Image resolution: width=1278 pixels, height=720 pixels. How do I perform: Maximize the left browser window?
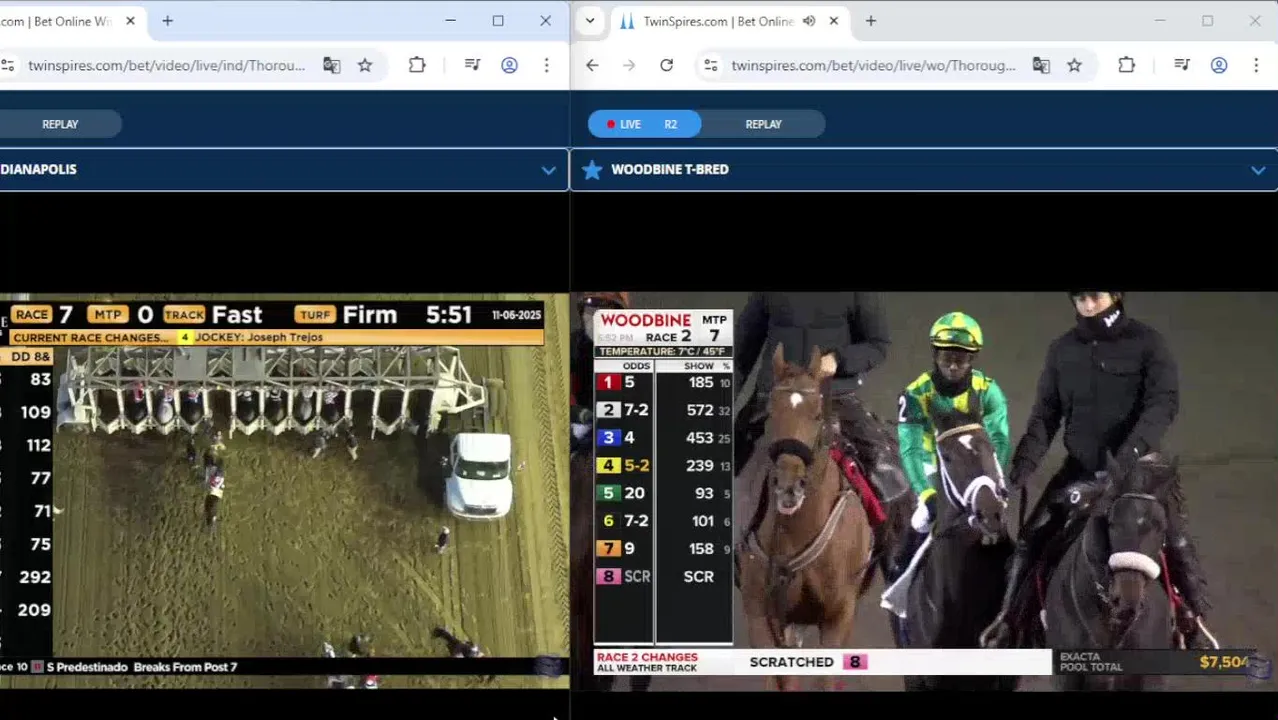[x=498, y=21]
